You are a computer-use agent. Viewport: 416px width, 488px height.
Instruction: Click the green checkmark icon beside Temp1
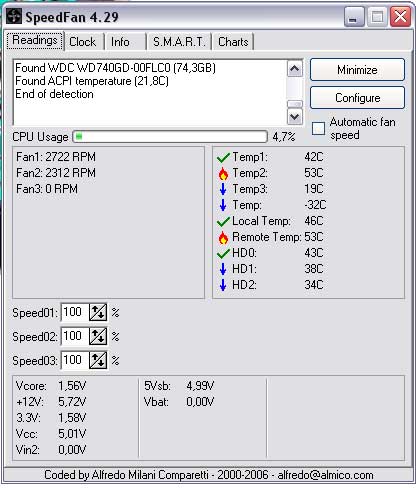(x=223, y=157)
